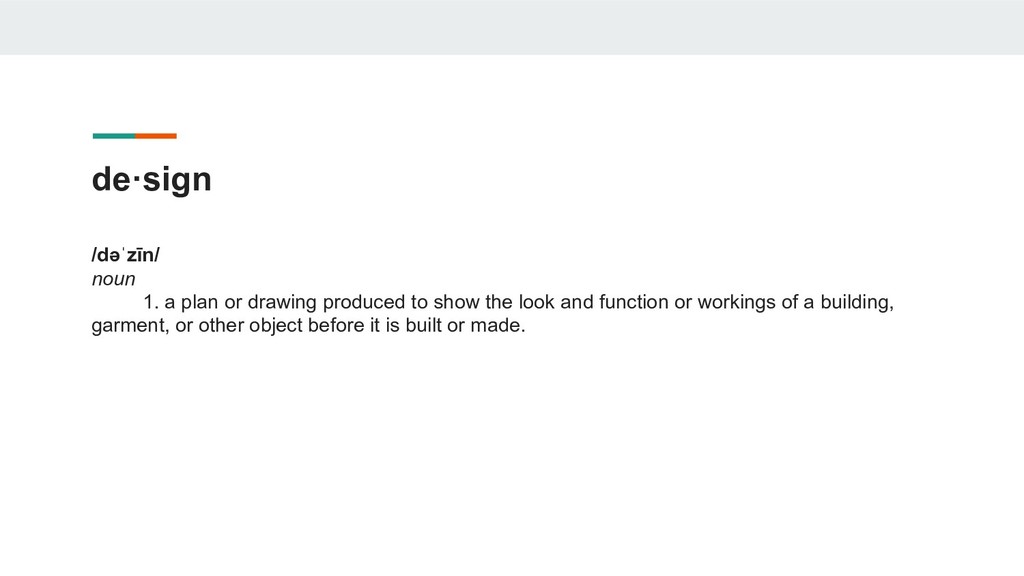Click the word "garment," starting the second line
Viewport: 1024px width, 576px height.
(x=128, y=326)
